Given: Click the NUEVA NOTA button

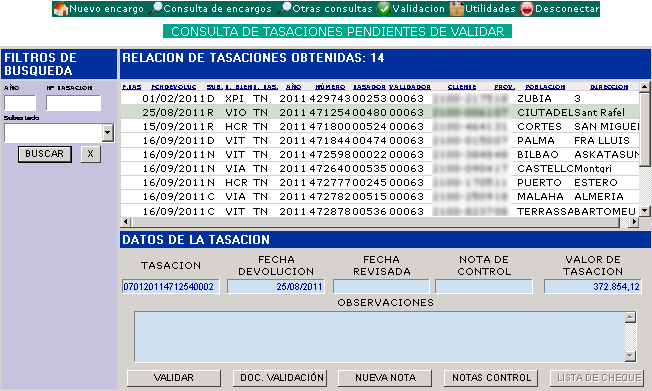Looking at the screenshot, I should point(385,378).
